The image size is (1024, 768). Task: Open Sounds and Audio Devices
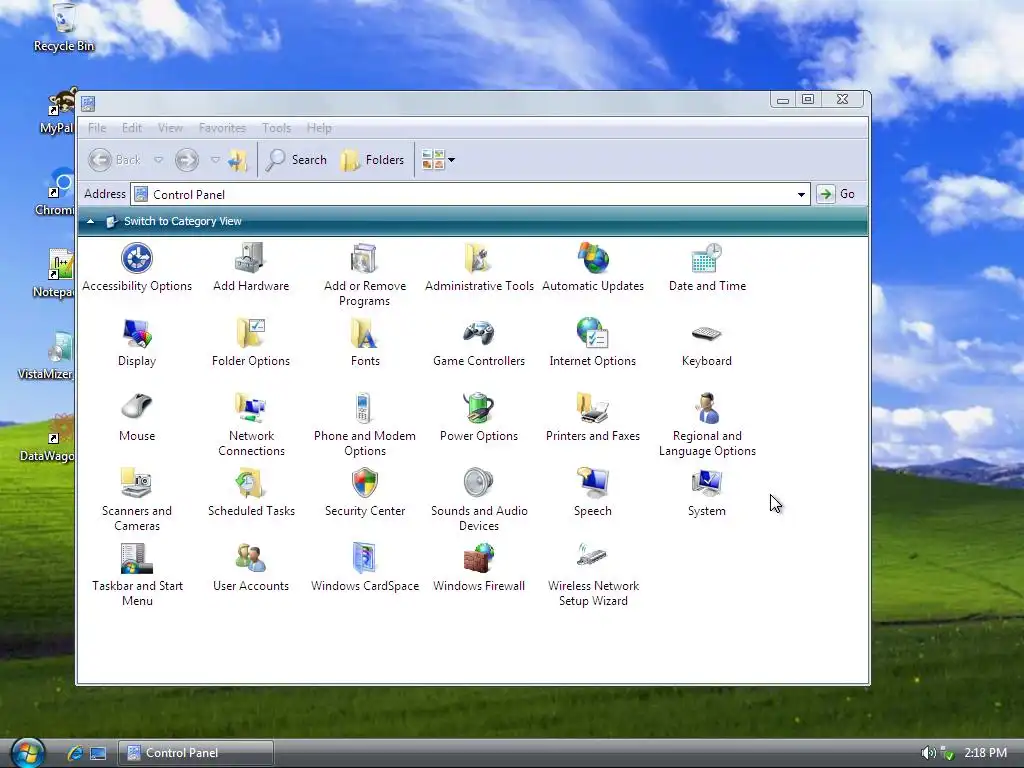(x=479, y=500)
